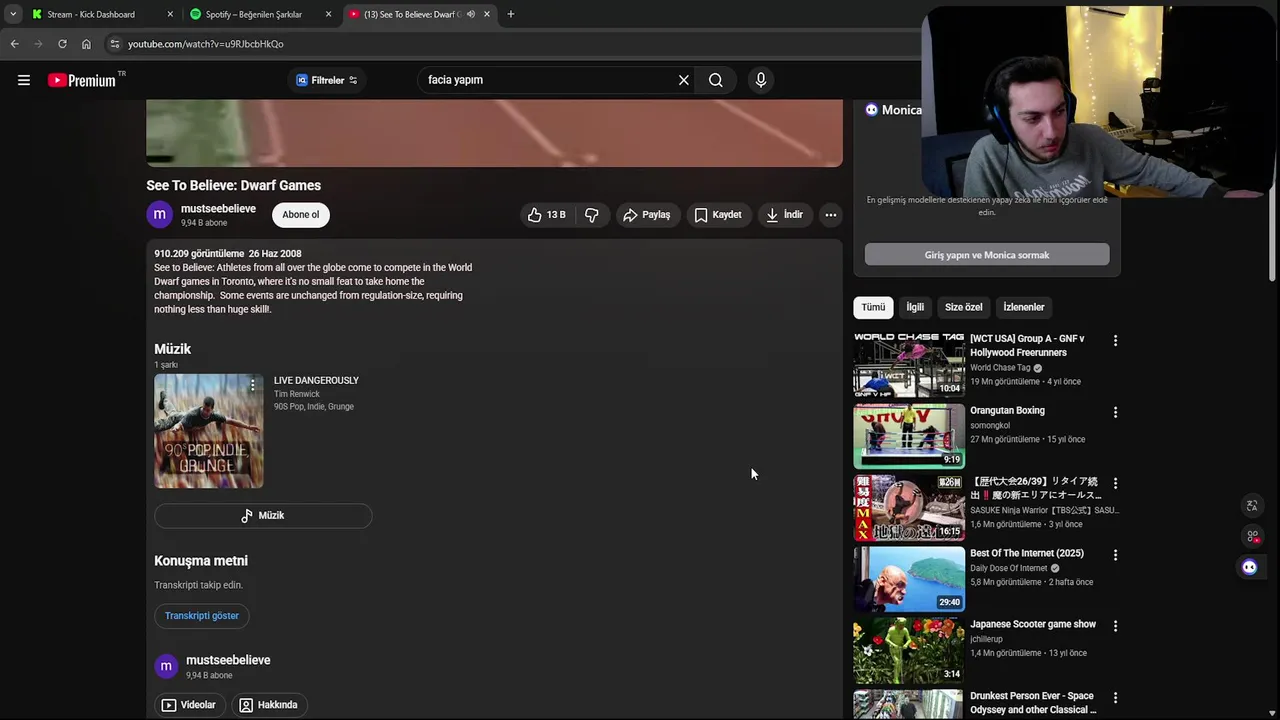Open the tab search dropdown arrow
Viewport: 1280px width, 720px height.
tap(13, 14)
